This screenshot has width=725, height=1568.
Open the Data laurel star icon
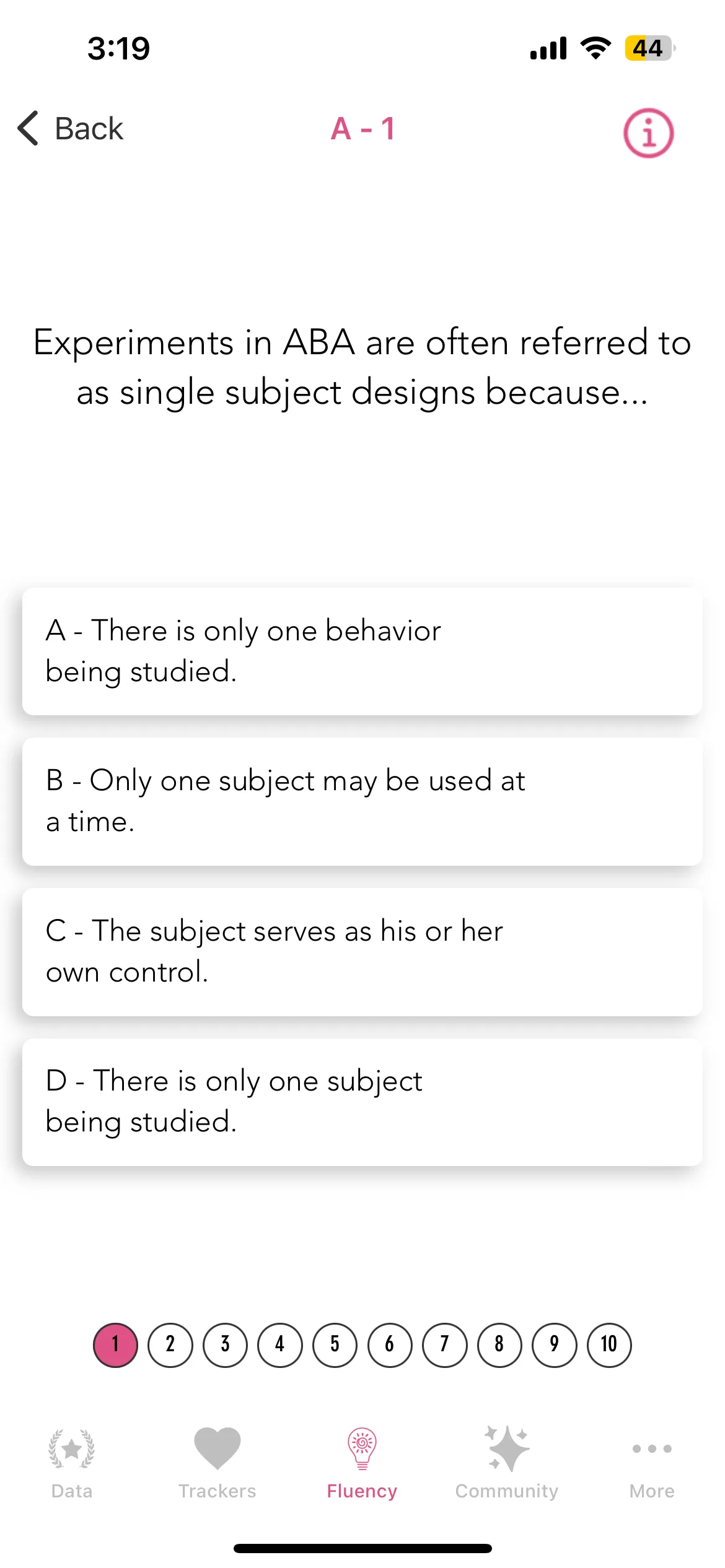[72, 1448]
